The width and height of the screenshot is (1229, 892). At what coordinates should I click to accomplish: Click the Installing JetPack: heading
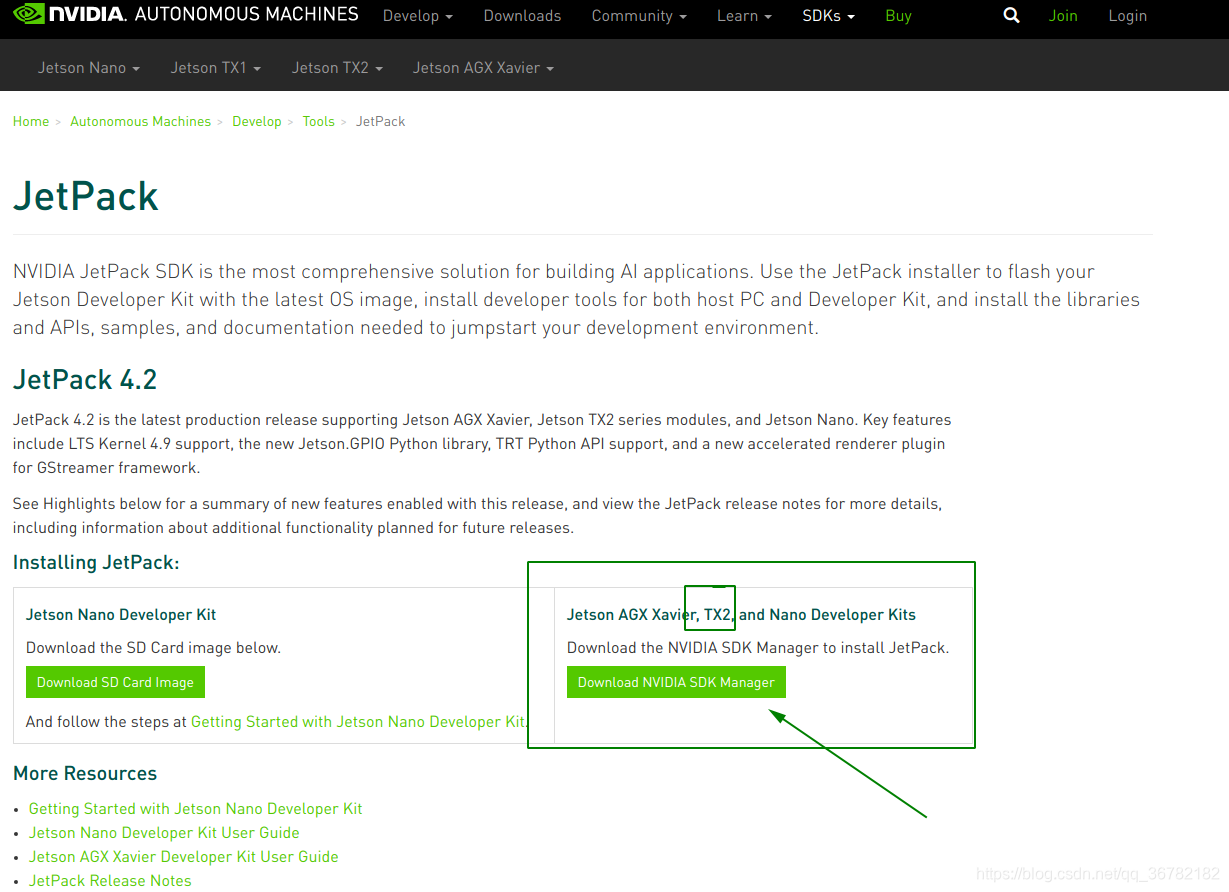96,563
